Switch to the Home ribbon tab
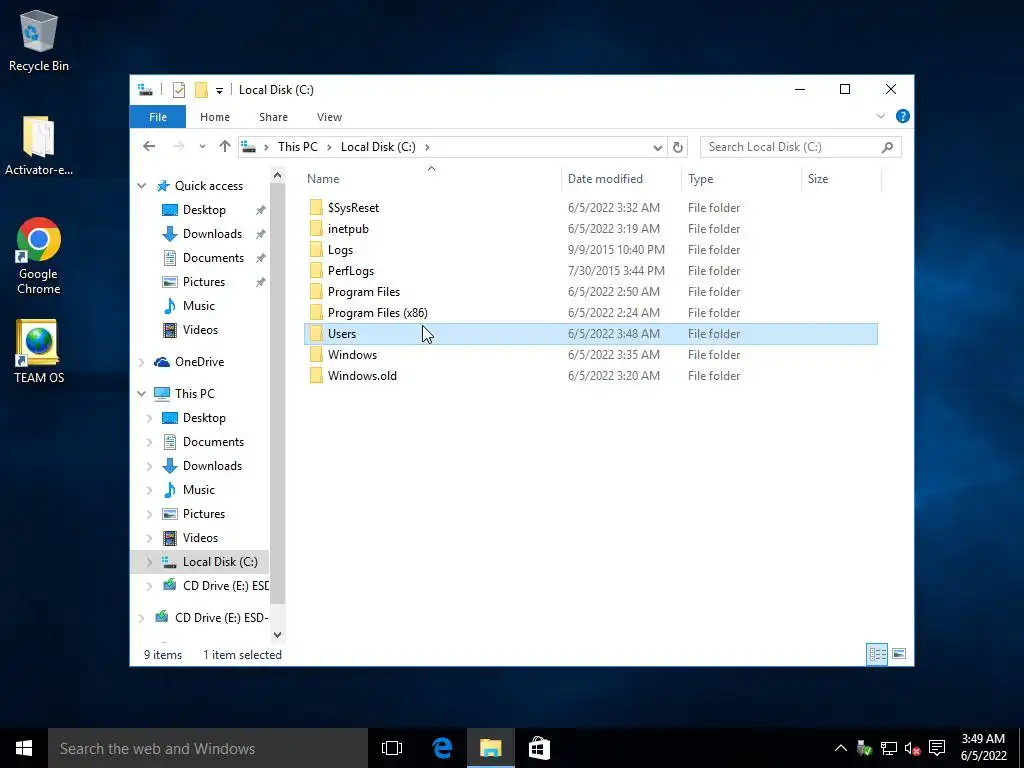The image size is (1024, 768). pos(215,117)
